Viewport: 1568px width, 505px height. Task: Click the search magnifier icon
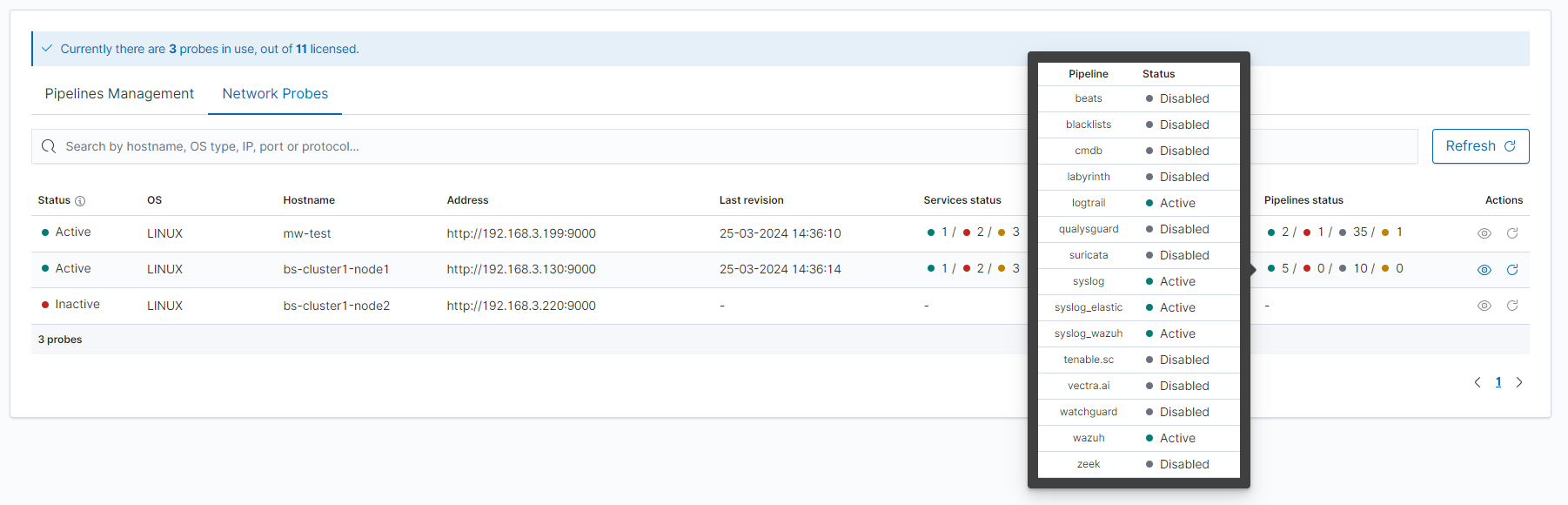(49, 146)
